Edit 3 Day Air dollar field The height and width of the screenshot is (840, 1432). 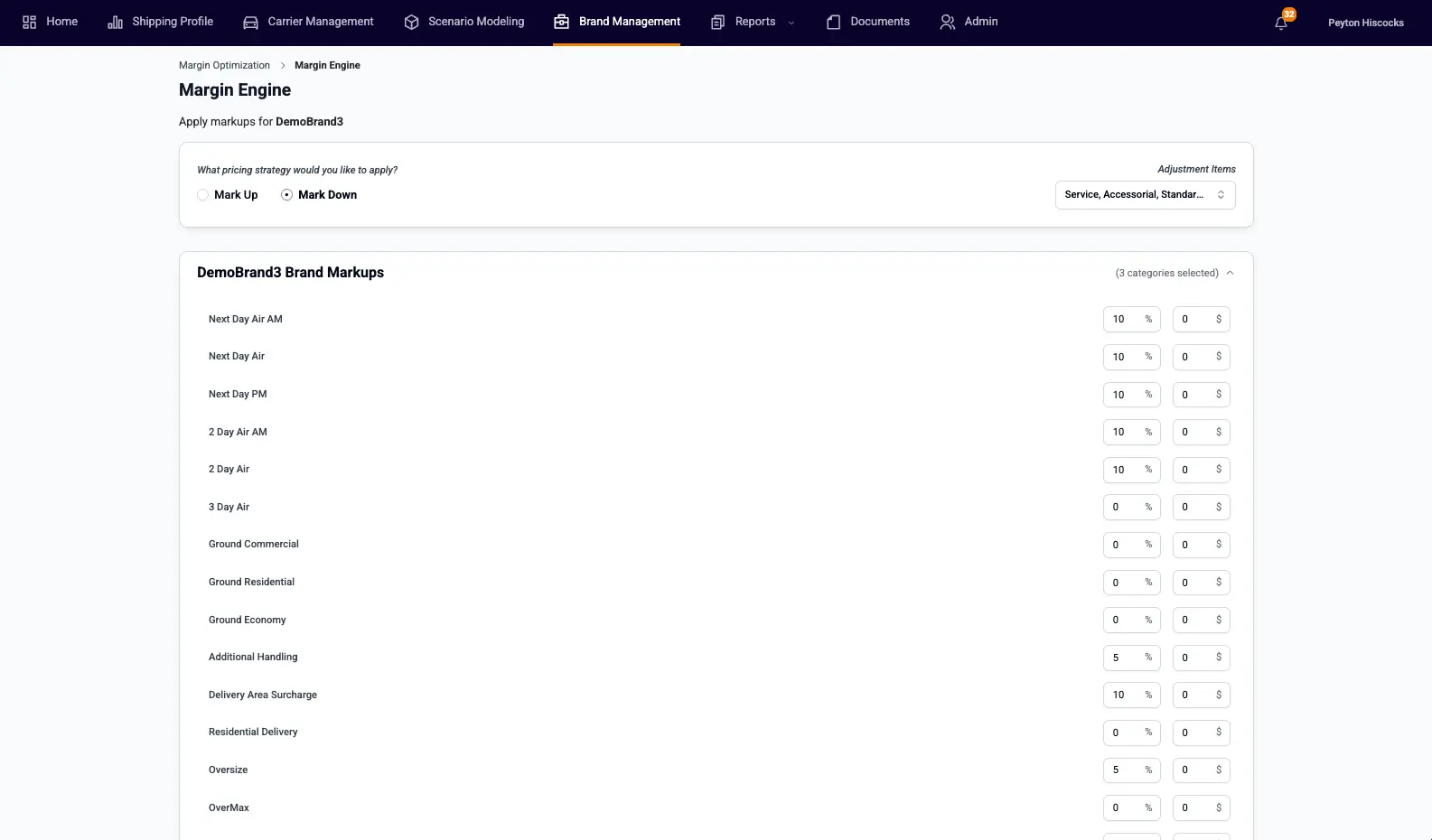(1201, 507)
